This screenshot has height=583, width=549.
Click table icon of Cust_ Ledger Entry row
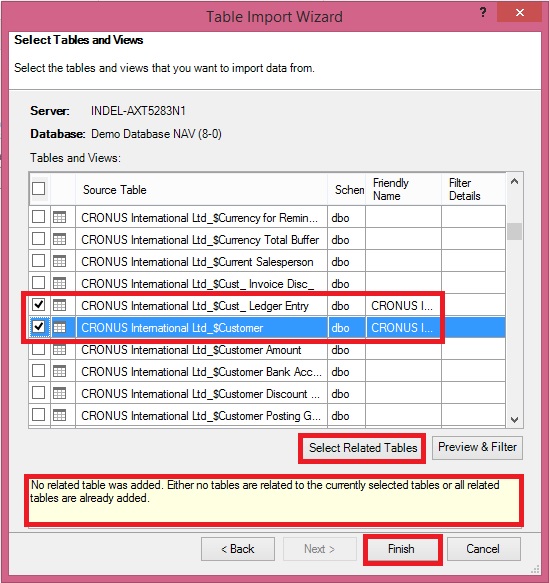point(59,305)
